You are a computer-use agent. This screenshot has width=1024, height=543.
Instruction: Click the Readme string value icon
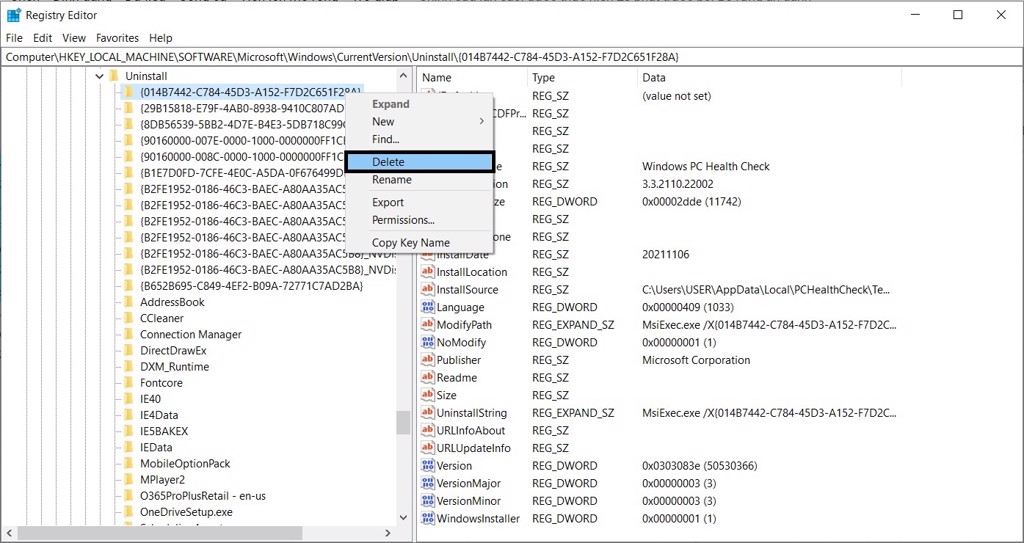point(428,378)
